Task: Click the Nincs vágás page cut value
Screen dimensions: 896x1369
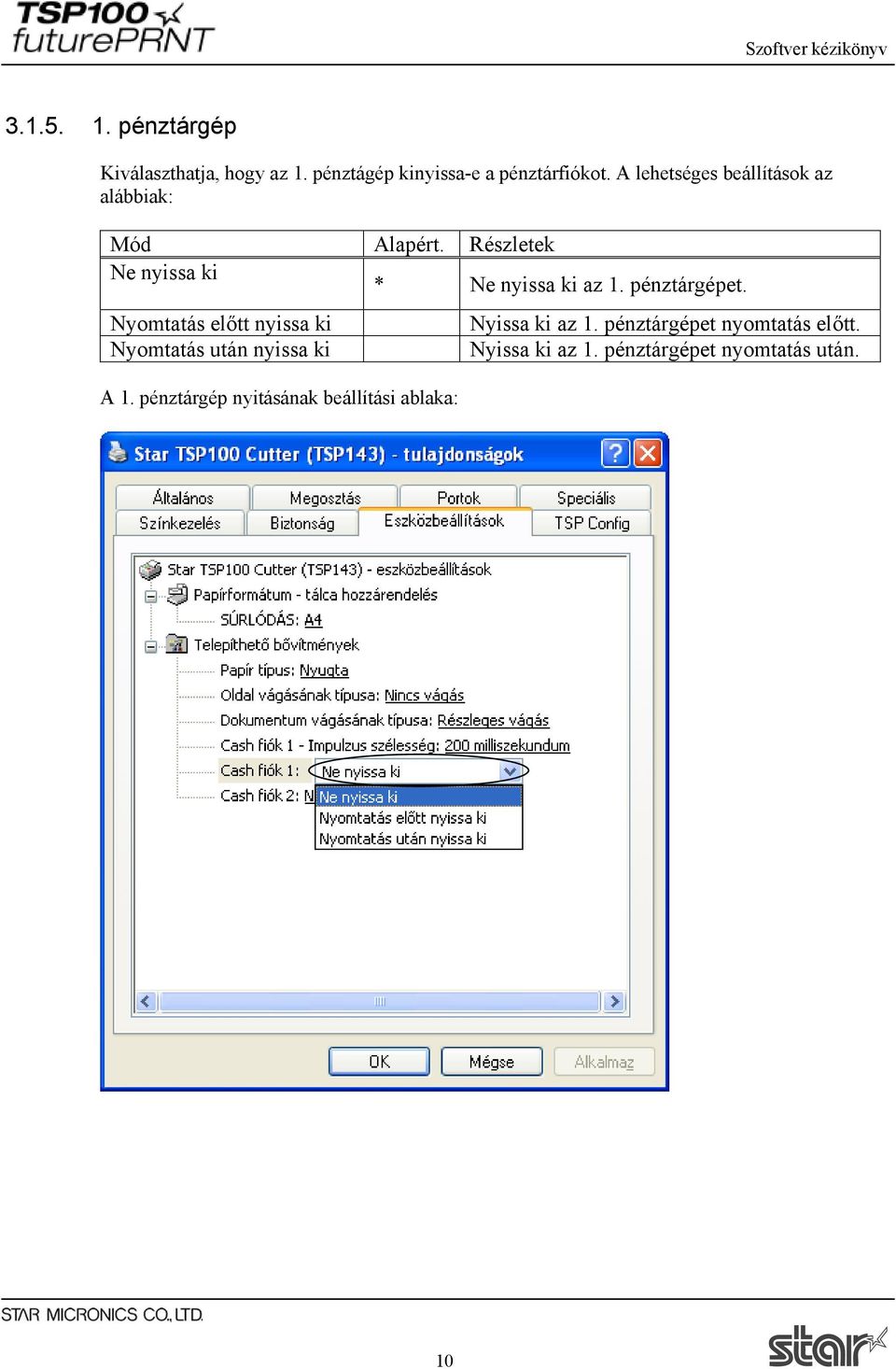Action: click(424, 696)
